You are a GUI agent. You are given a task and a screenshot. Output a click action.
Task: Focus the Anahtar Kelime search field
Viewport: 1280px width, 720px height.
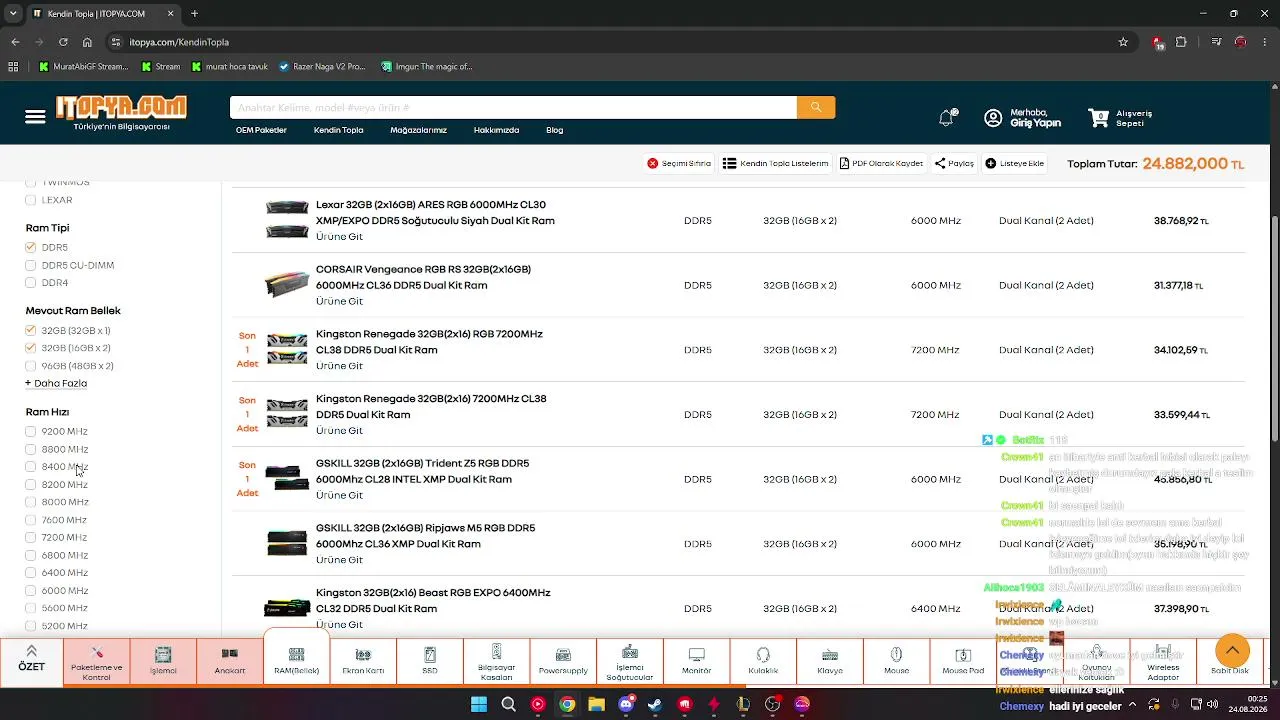coord(513,108)
